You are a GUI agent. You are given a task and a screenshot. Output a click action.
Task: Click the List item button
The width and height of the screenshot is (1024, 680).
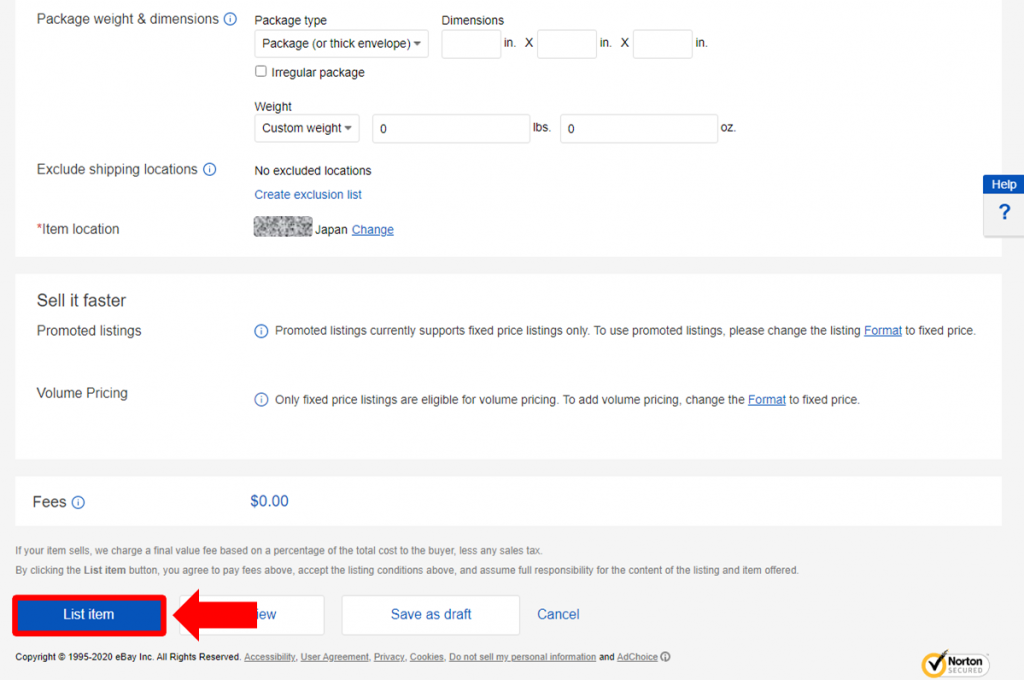[x=89, y=615]
